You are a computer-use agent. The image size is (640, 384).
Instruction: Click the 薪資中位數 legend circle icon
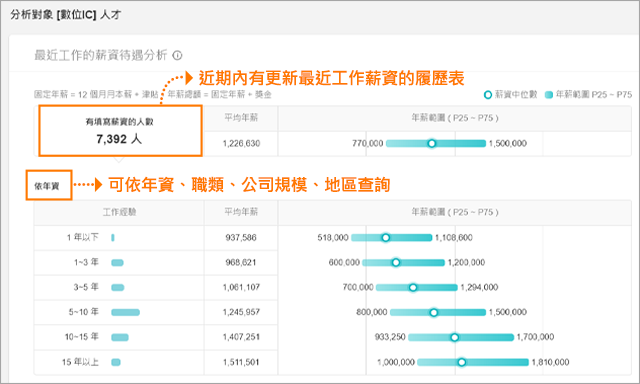click(487, 95)
